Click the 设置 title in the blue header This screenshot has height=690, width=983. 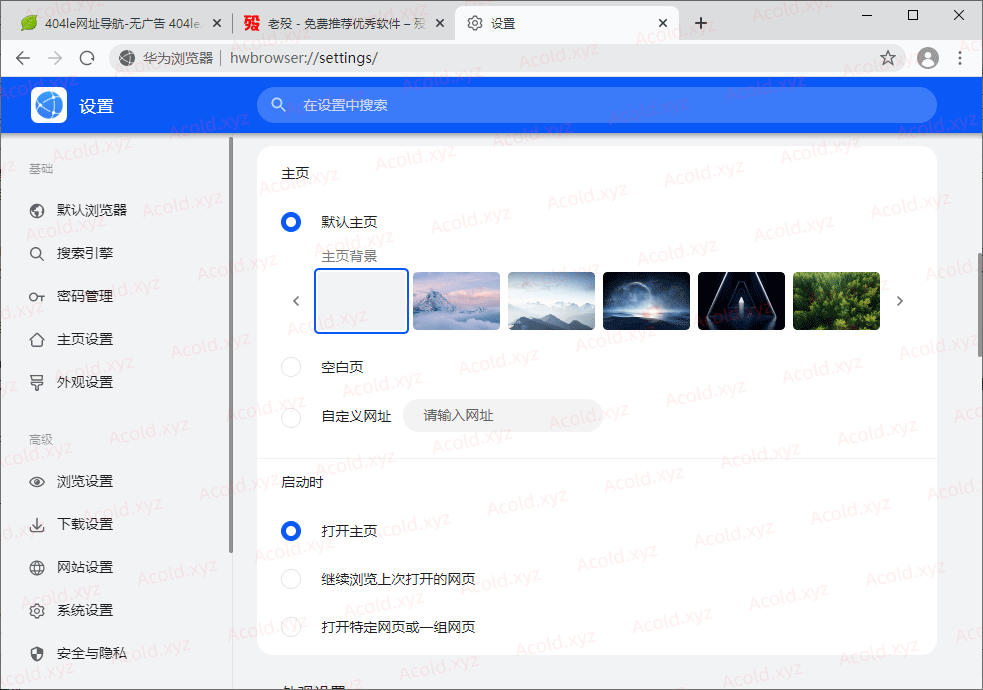(97, 107)
